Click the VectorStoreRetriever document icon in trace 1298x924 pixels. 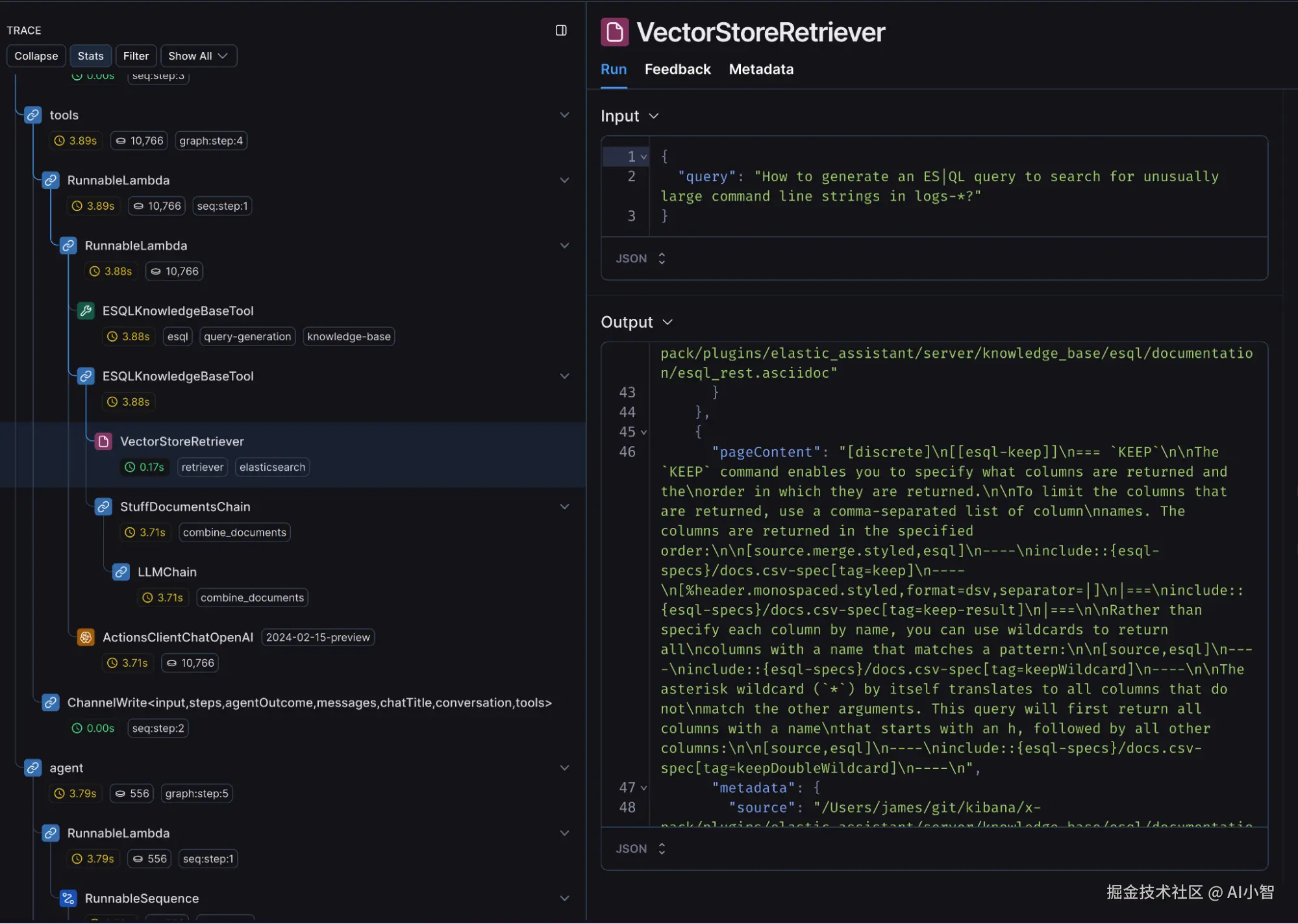click(103, 442)
